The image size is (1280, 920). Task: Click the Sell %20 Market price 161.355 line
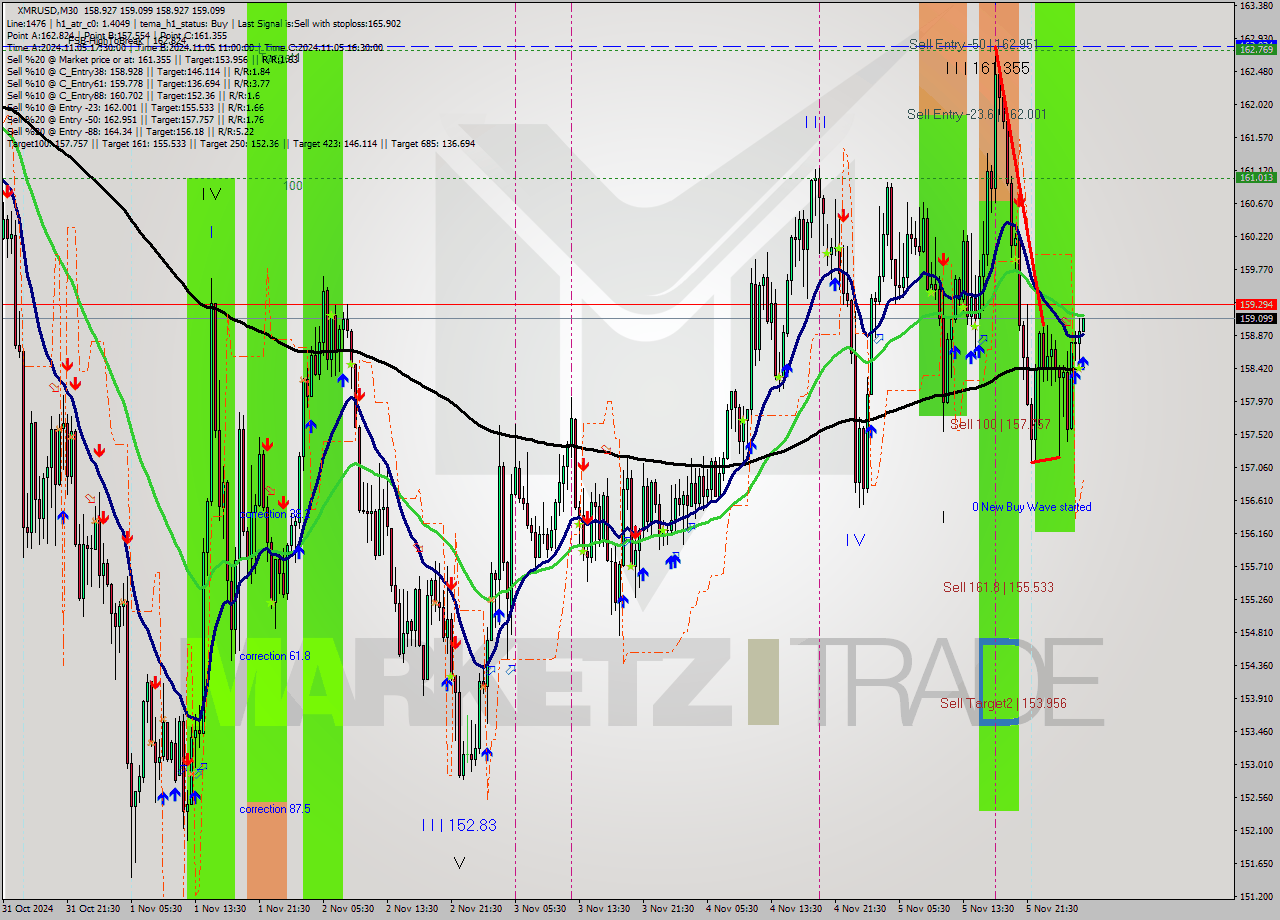152,59
